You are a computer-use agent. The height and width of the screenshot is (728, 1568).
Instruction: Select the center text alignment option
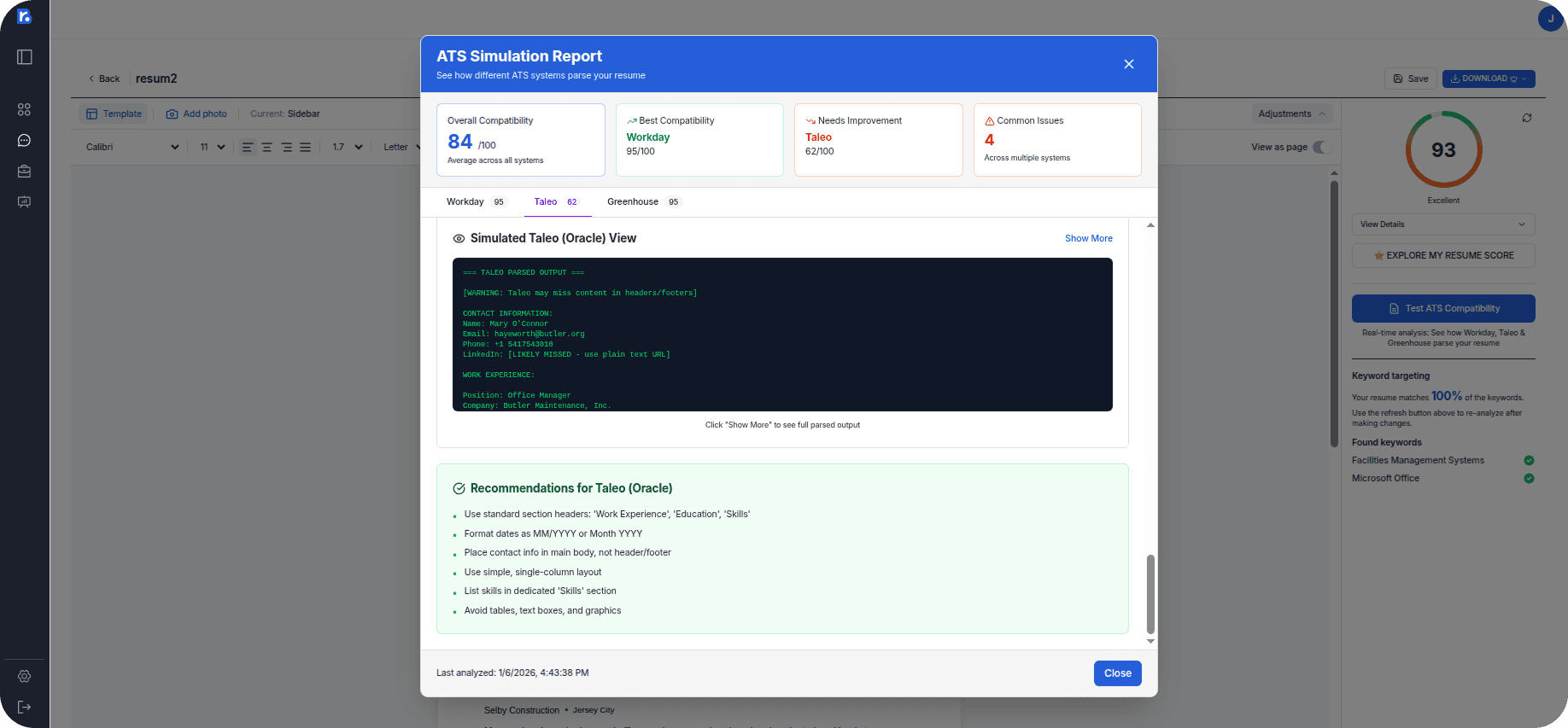(x=266, y=147)
